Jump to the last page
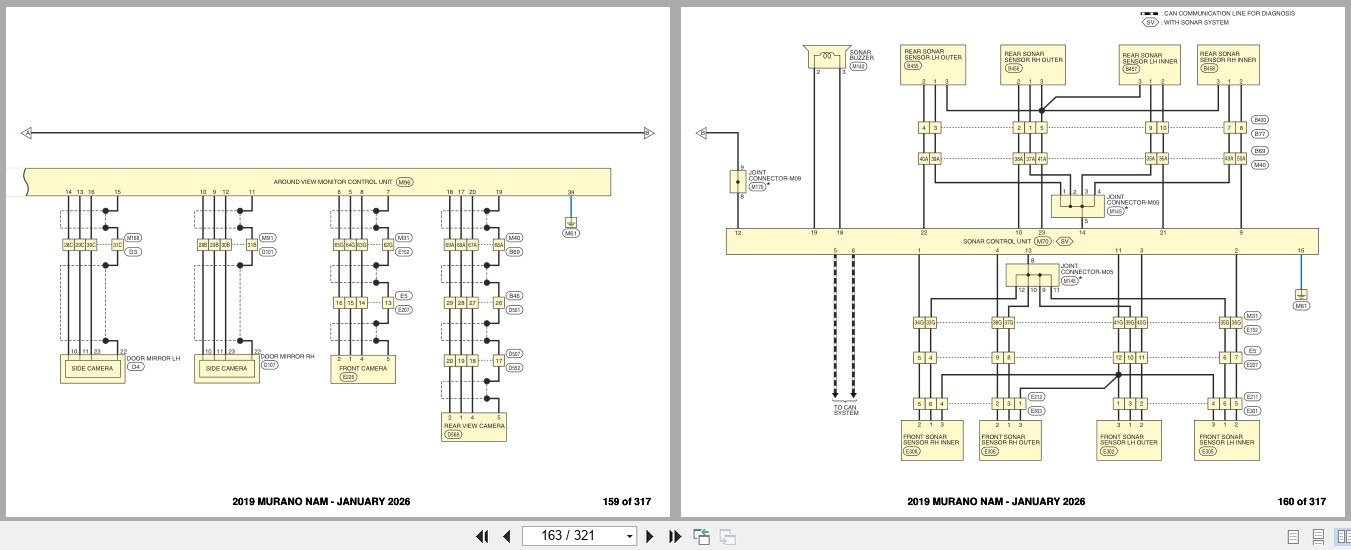This screenshot has height=550, width=1351. click(674, 536)
